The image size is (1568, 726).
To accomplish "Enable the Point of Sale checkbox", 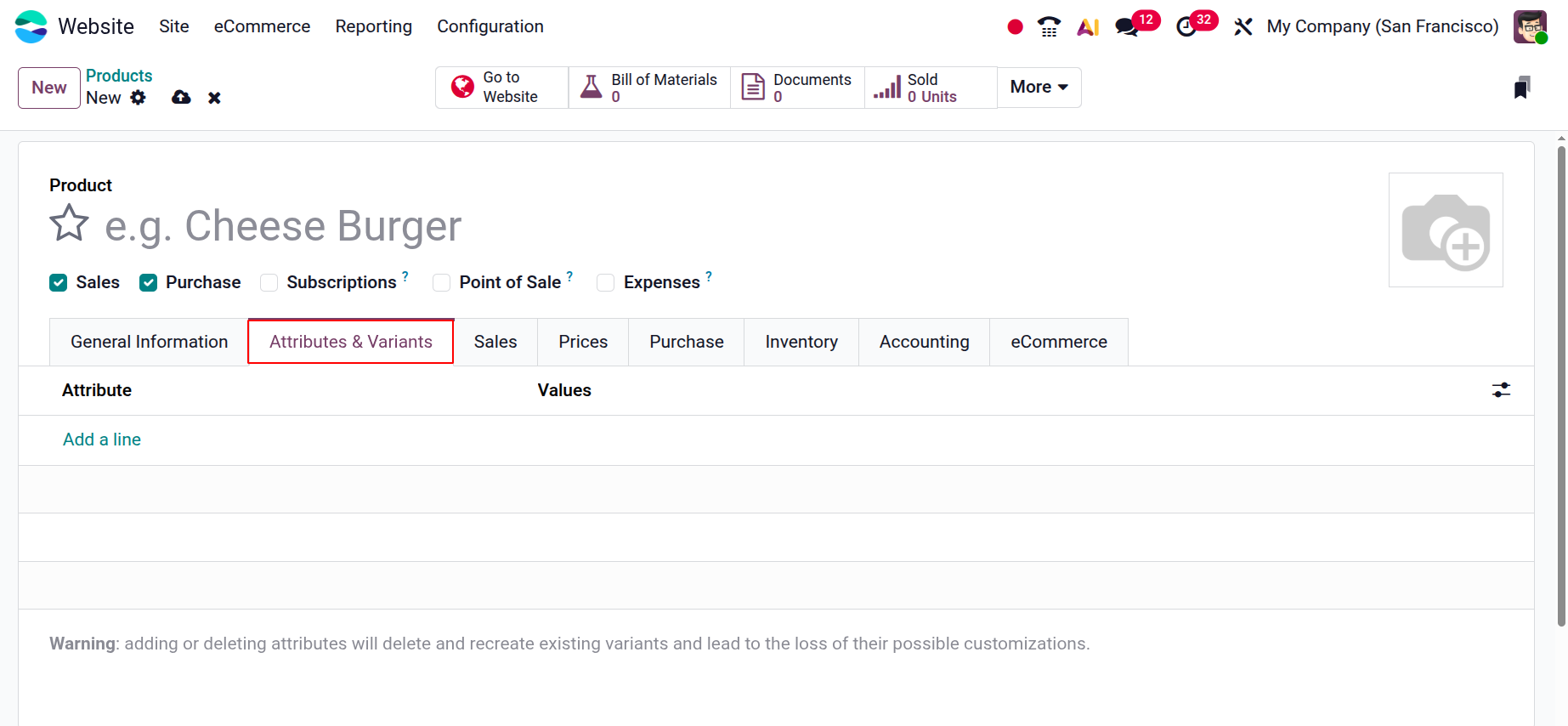I will (x=442, y=283).
